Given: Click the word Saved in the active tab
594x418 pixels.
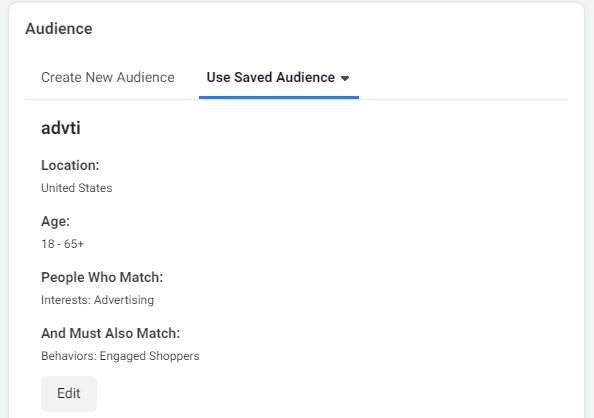Looking at the screenshot, I should (253, 77).
